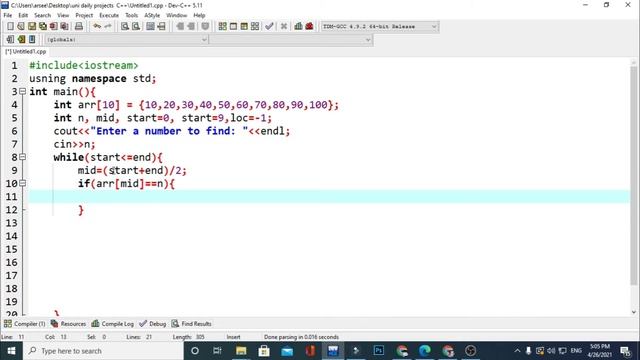Screen dimensions: 640x360
Task: Open the File menu
Action: [x=8, y=15]
